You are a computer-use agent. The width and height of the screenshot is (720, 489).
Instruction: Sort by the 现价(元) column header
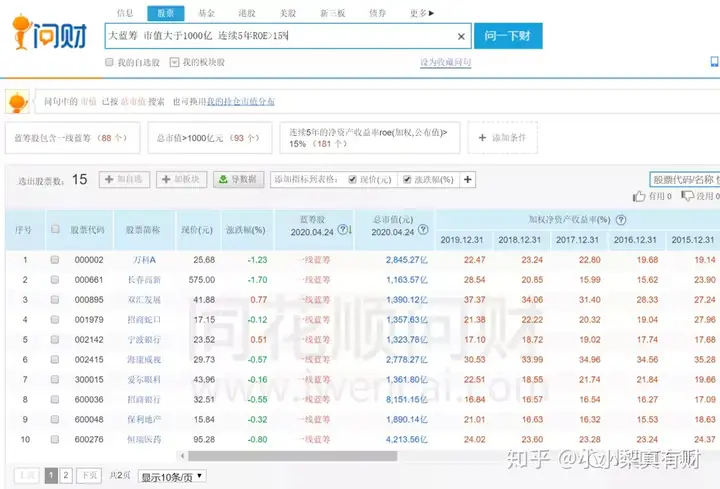coord(197,230)
